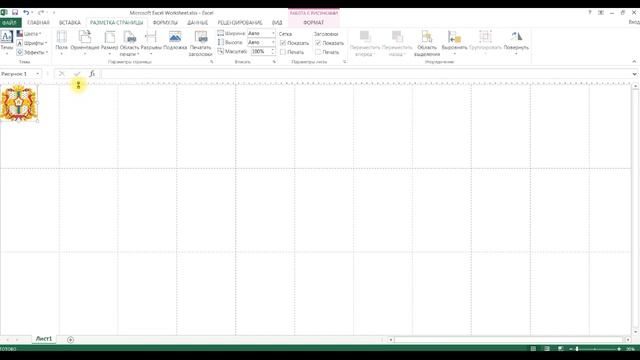This screenshot has width=640, height=360.
Task: Switch to the ФОРМУЛЫ tab
Action: point(165,22)
